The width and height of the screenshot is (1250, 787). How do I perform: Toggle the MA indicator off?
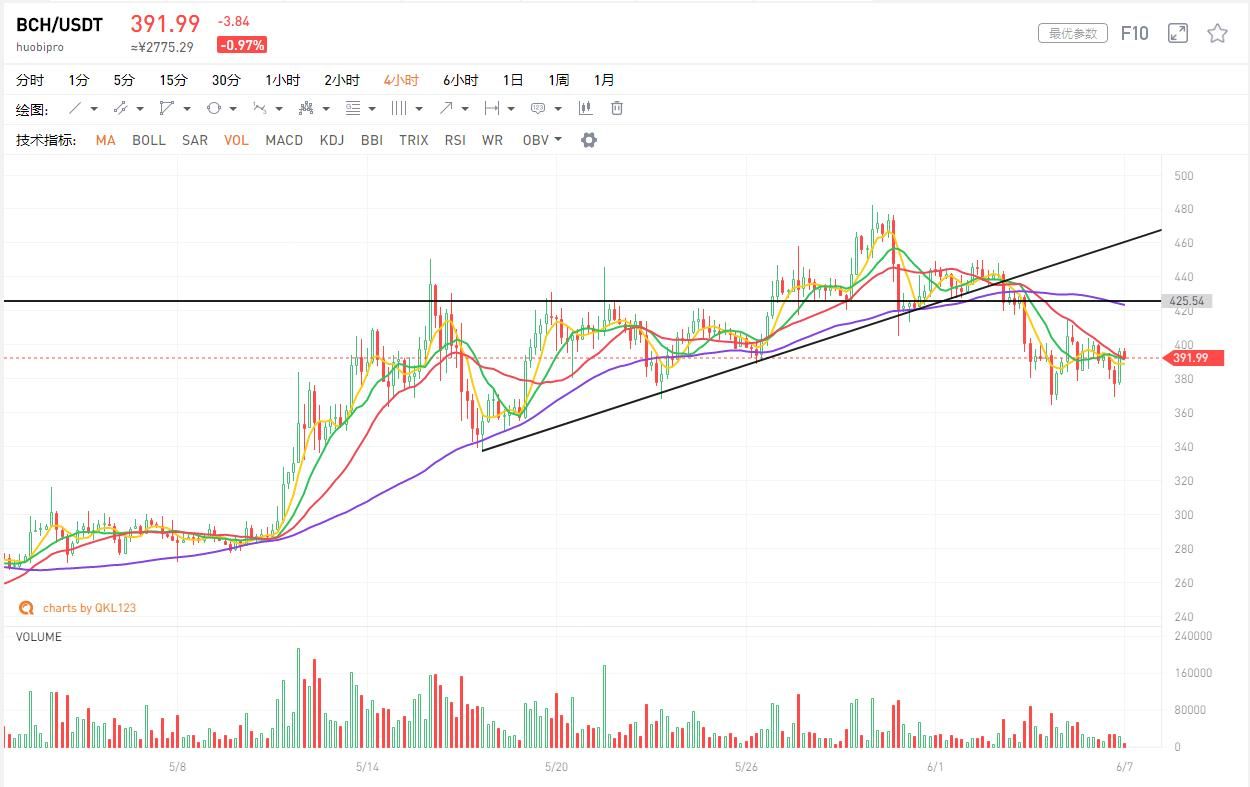[x=105, y=140]
